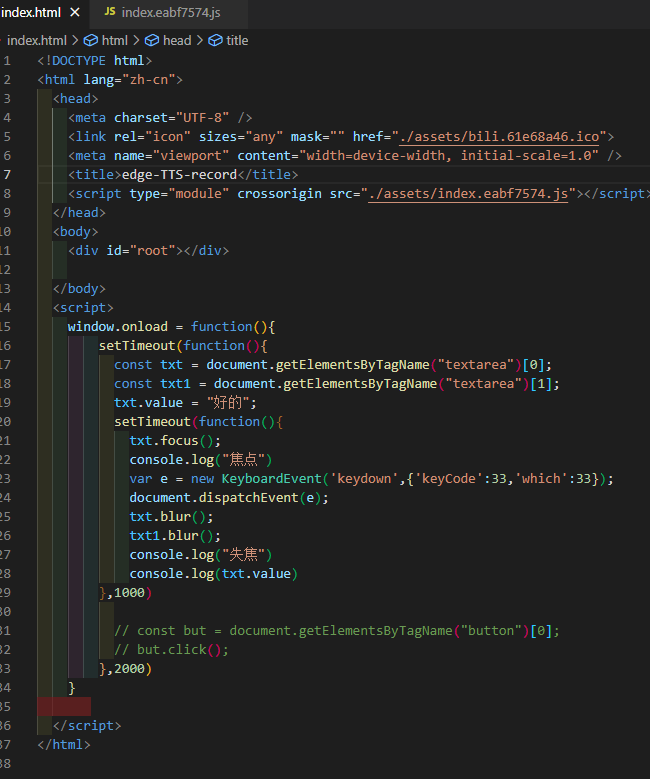Open the index.eabf7574.js tab

coord(170,13)
